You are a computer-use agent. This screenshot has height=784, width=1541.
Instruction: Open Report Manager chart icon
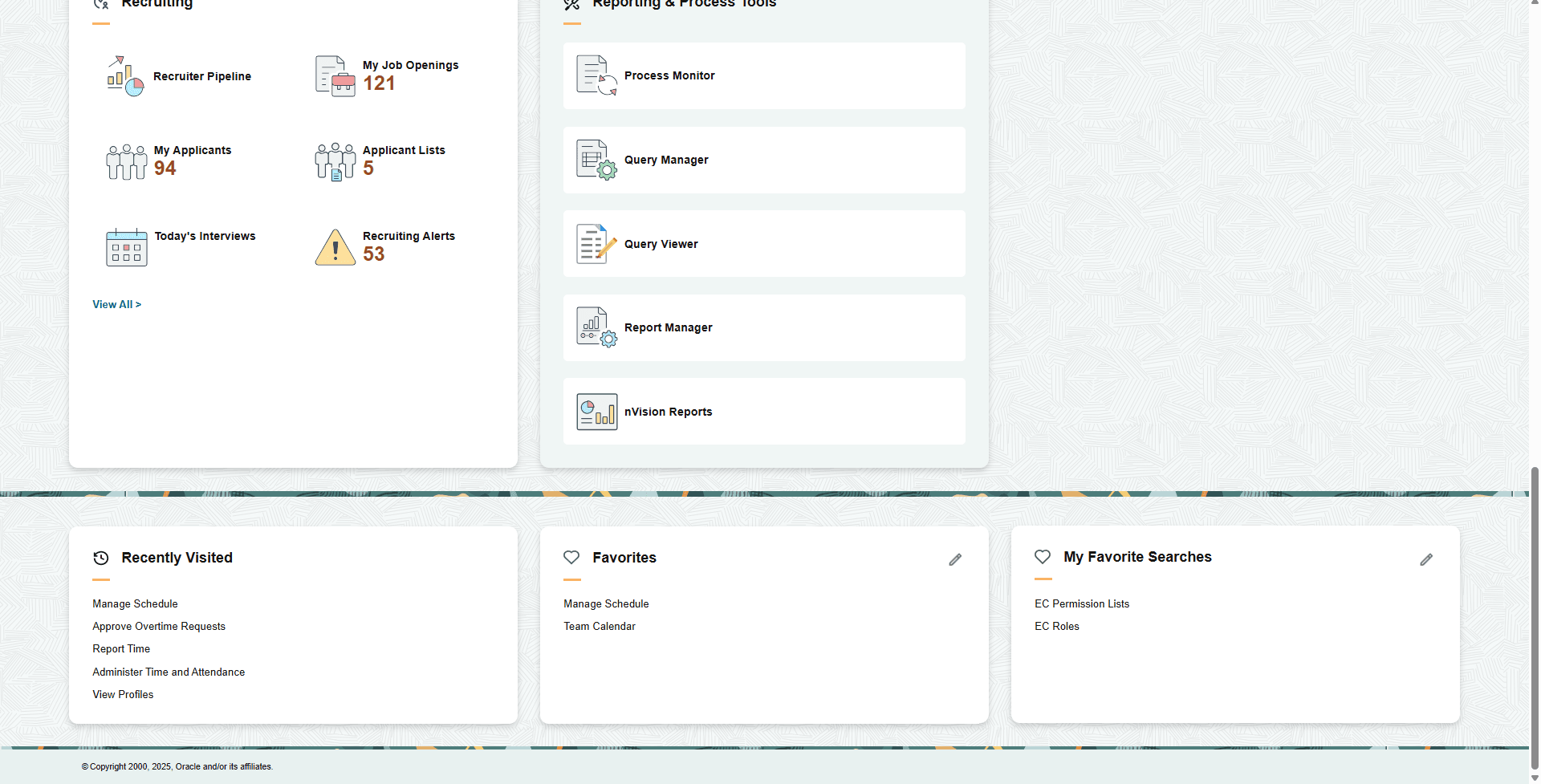(x=596, y=327)
